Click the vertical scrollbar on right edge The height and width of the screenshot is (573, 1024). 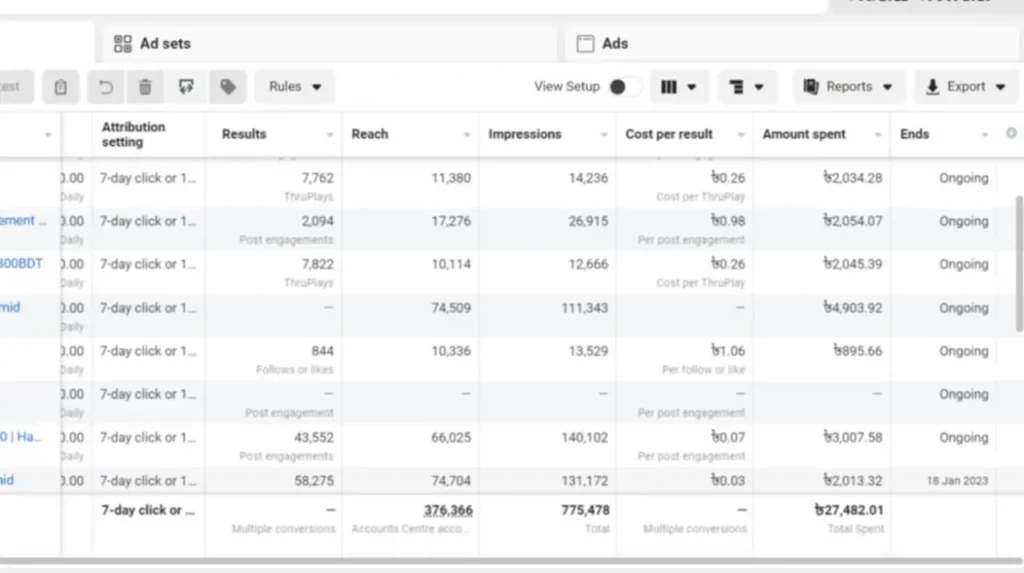(1019, 260)
